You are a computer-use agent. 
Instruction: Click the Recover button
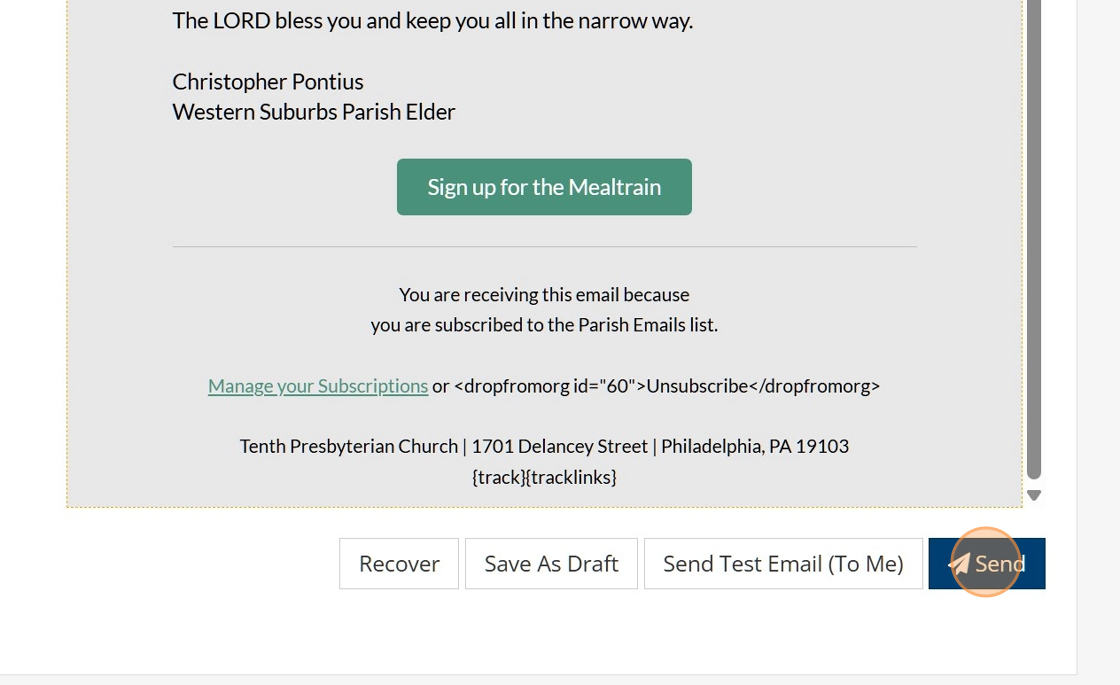pos(399,564)
